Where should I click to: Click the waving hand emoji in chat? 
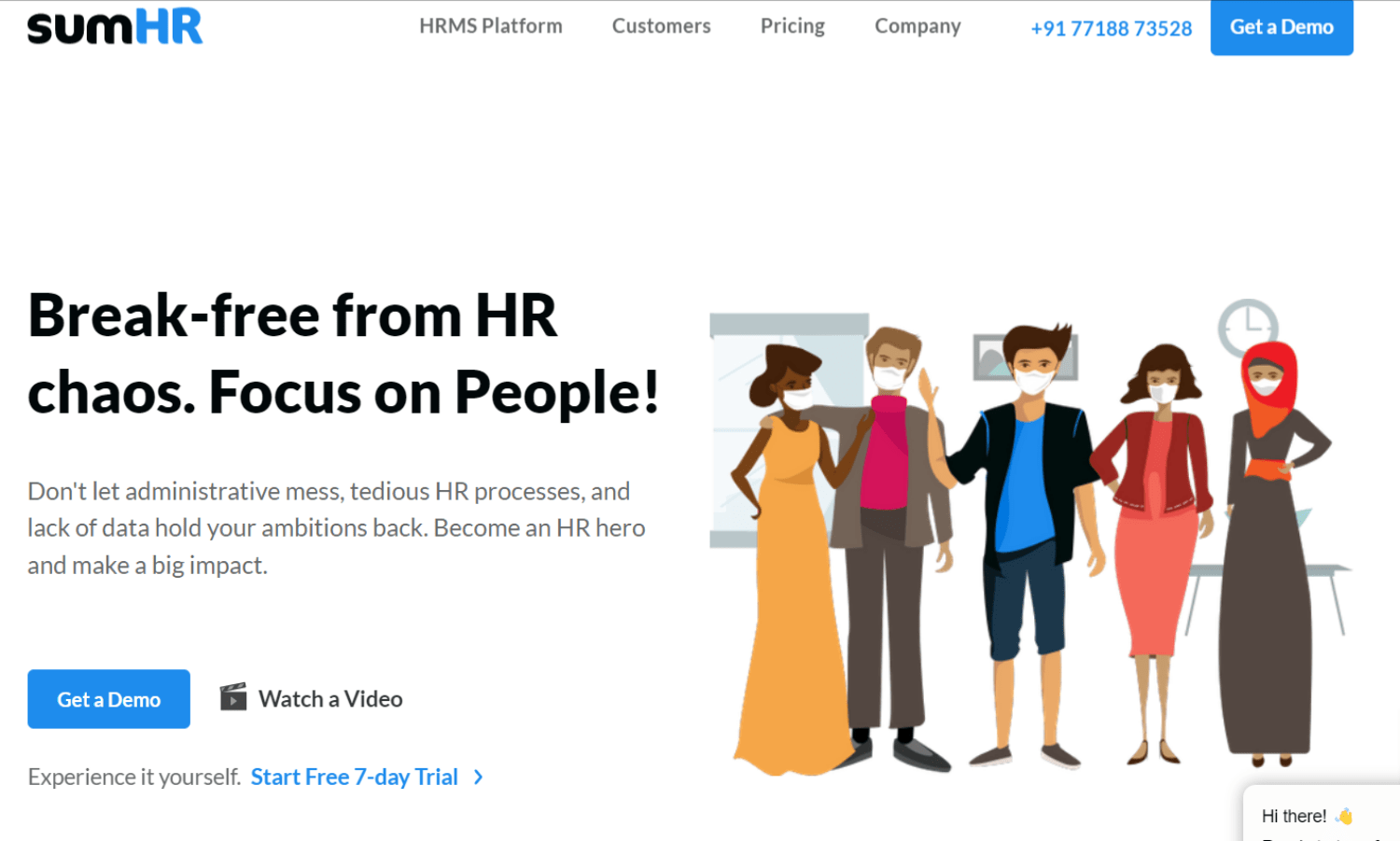pos(1344,816)
